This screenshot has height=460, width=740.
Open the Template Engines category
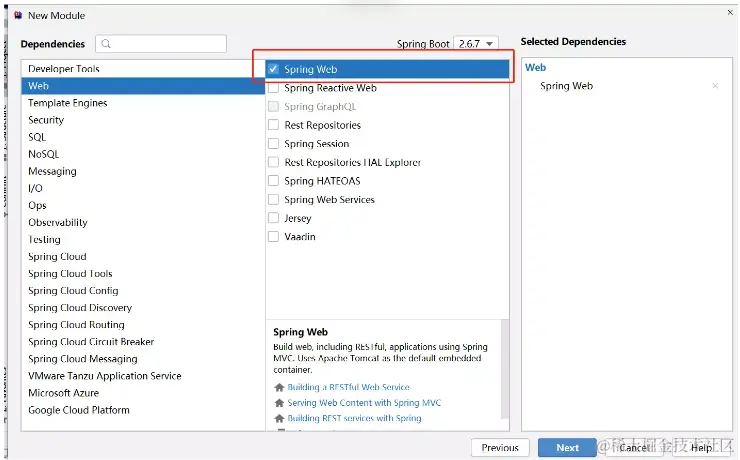(143, 103)
